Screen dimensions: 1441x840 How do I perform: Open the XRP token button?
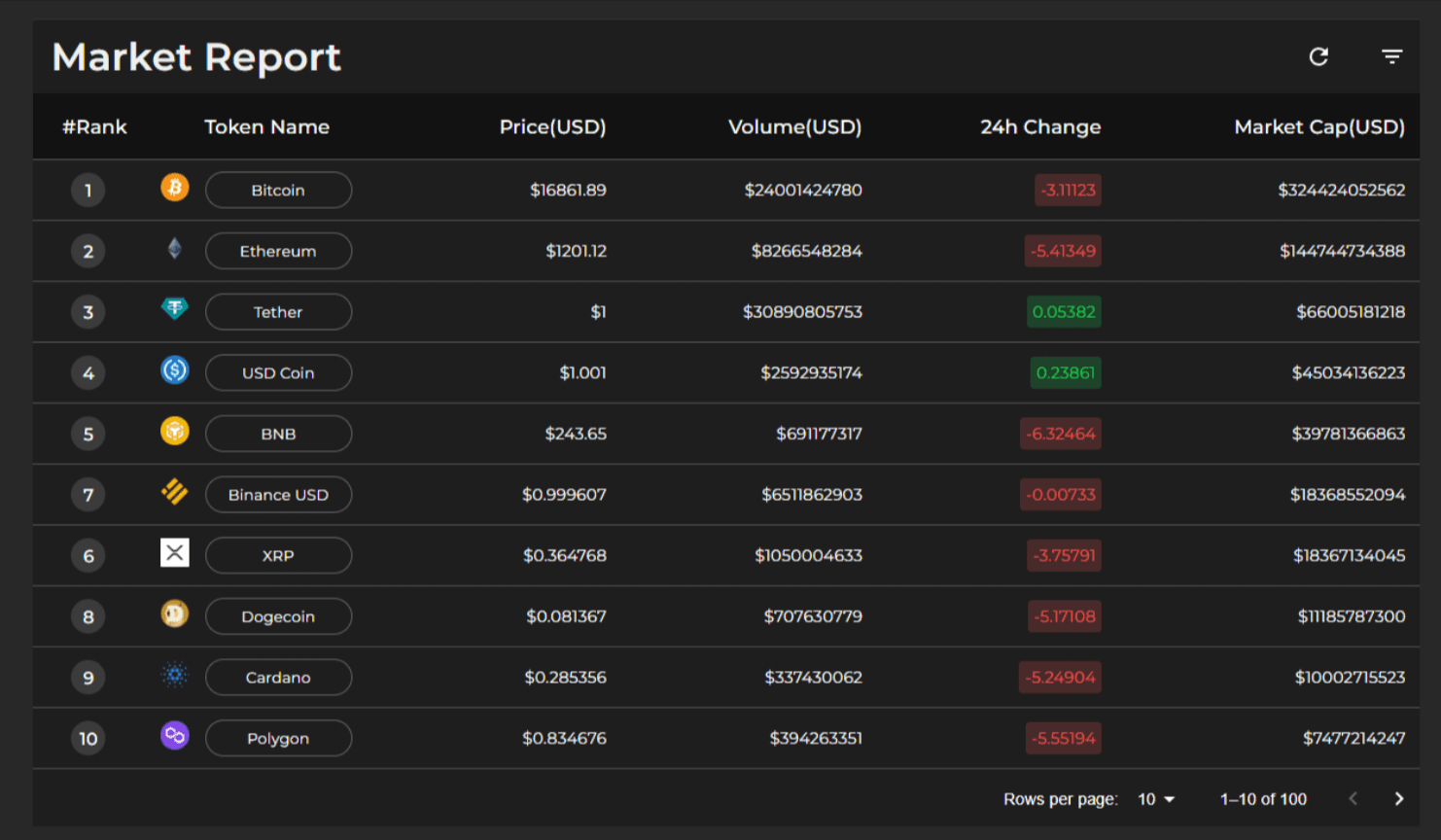point(278,556)
